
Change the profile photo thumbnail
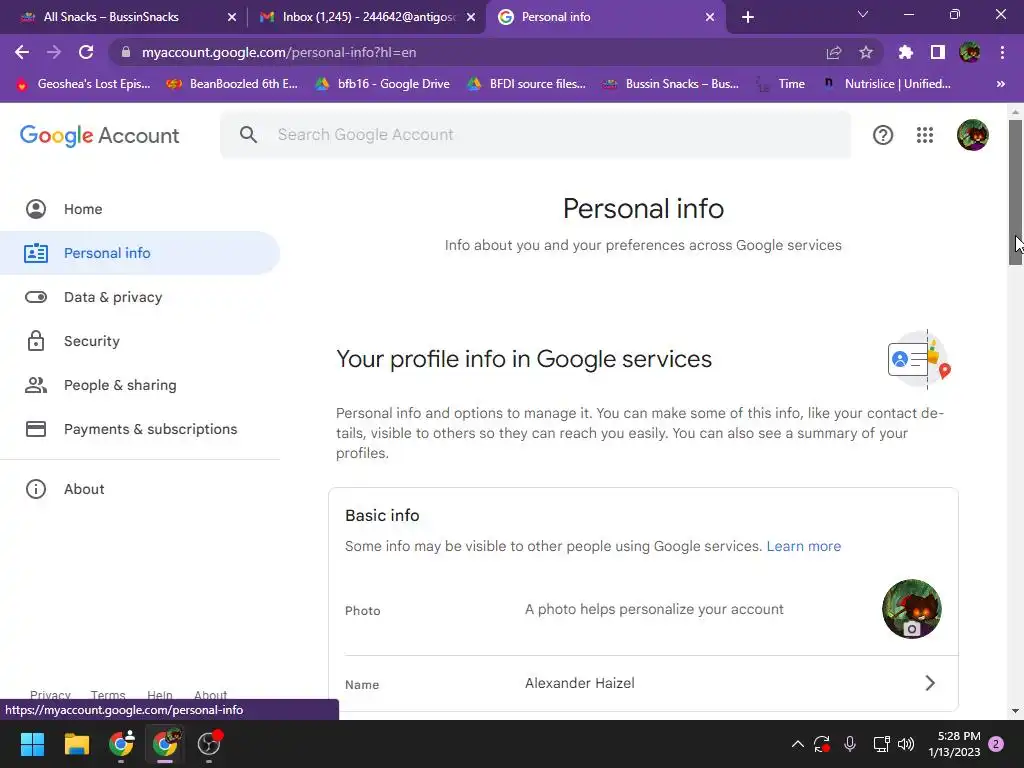911,609
